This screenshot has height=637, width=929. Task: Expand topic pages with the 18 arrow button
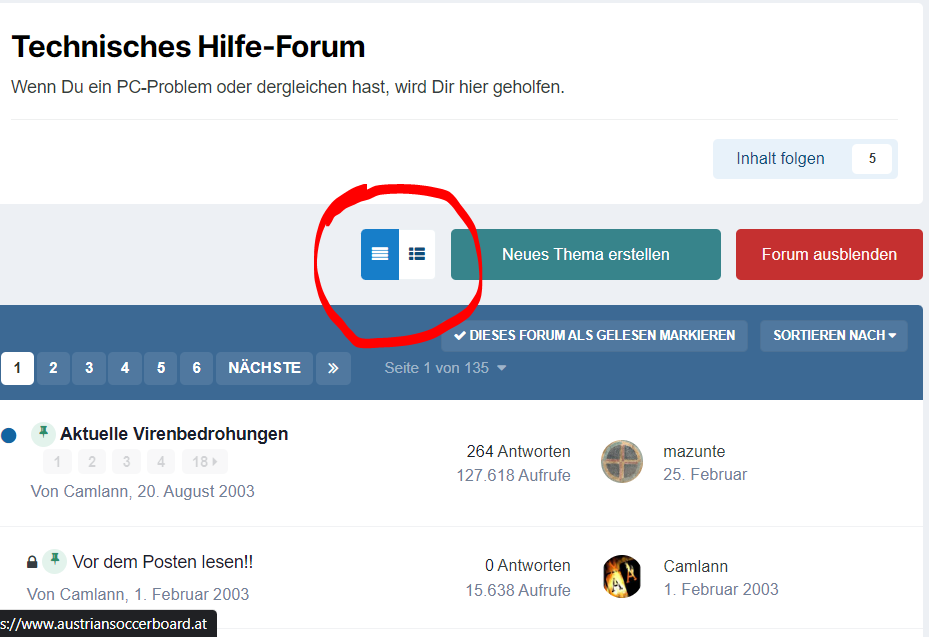(x=204, y=462)
